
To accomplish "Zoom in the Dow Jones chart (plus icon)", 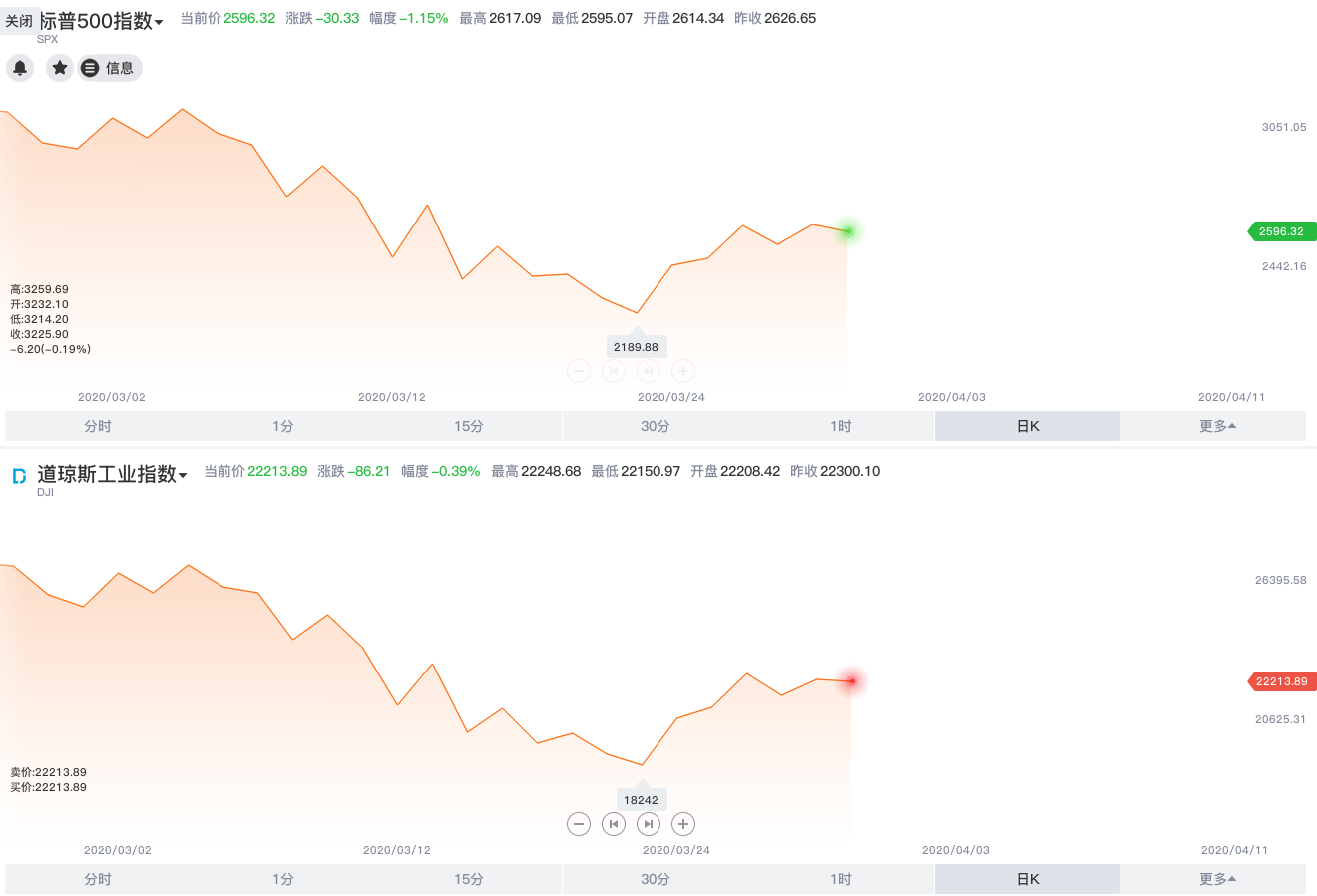I will point(683,824).
